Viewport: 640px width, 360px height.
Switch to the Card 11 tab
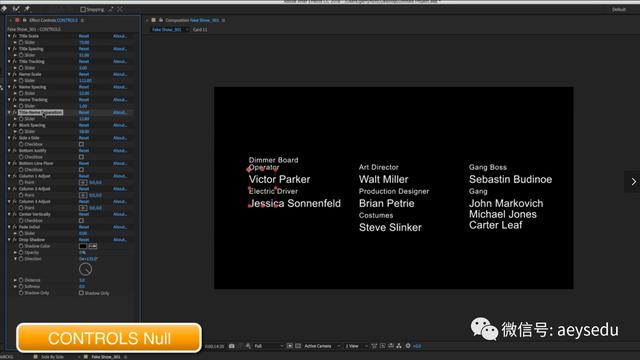coord(200,29)
